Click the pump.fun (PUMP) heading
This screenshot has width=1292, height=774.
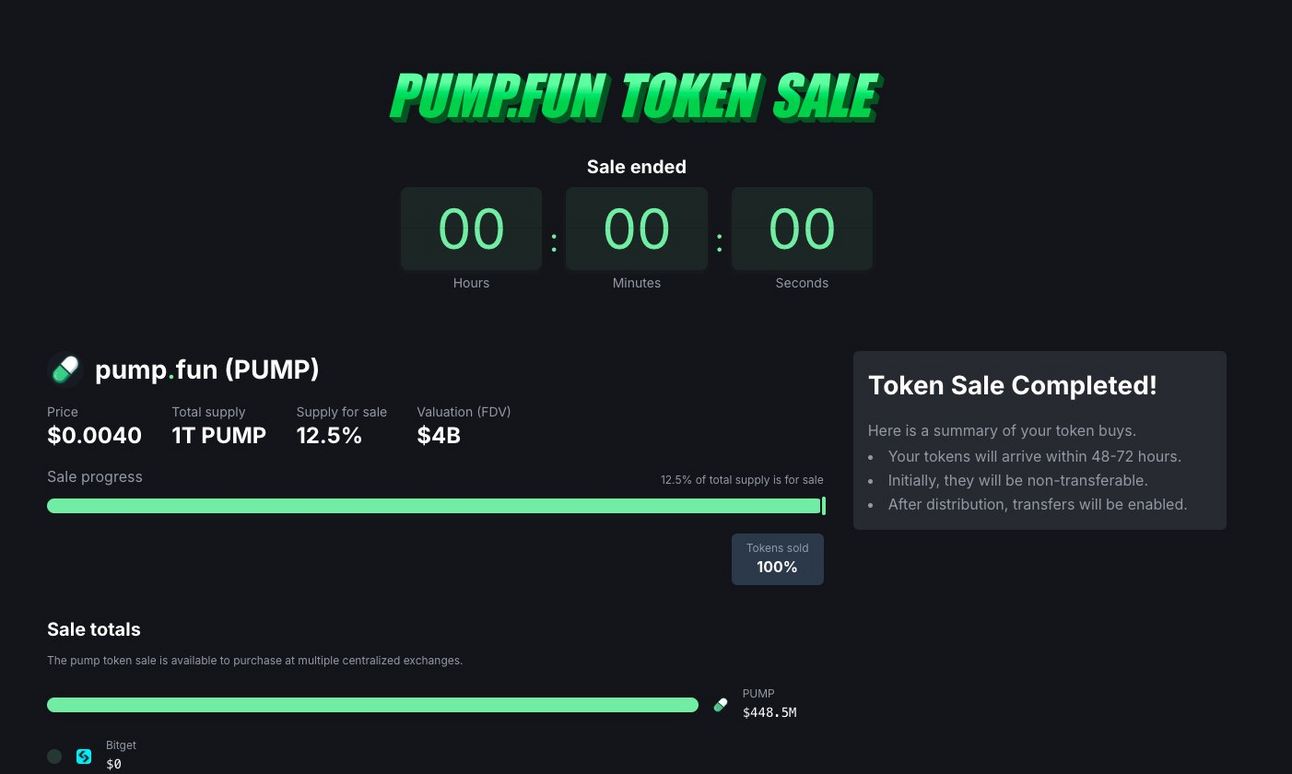click(207, 370)
